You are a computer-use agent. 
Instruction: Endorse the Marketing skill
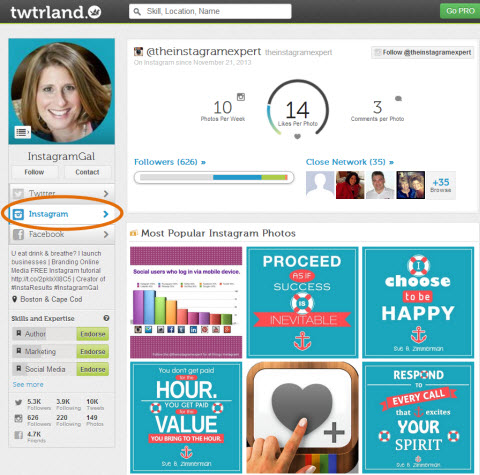[x=93, y=352]
